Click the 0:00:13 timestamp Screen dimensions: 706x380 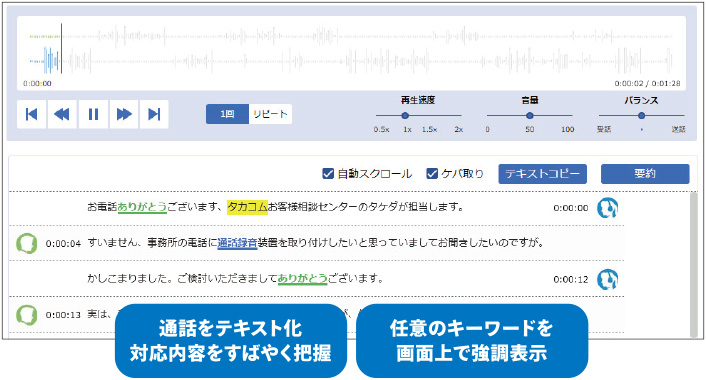(63, 315)
